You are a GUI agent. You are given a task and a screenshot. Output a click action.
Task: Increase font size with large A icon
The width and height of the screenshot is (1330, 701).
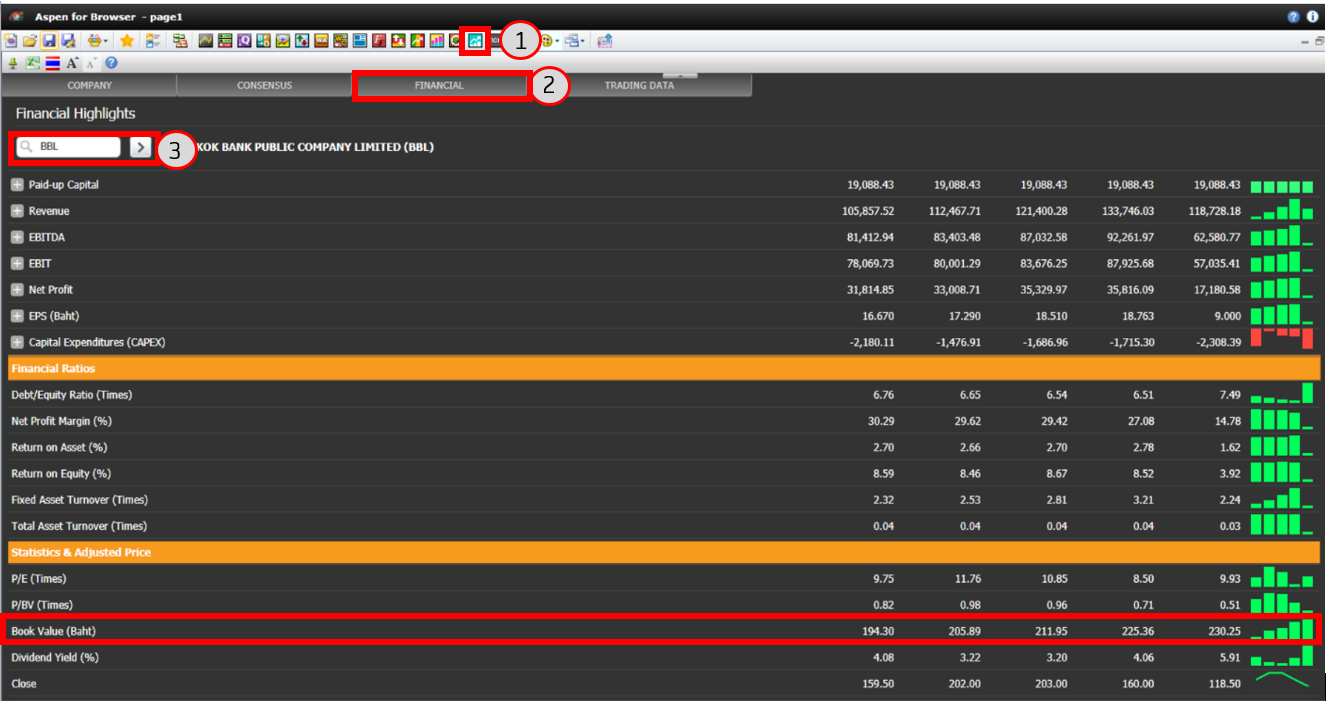click(72, 63)
